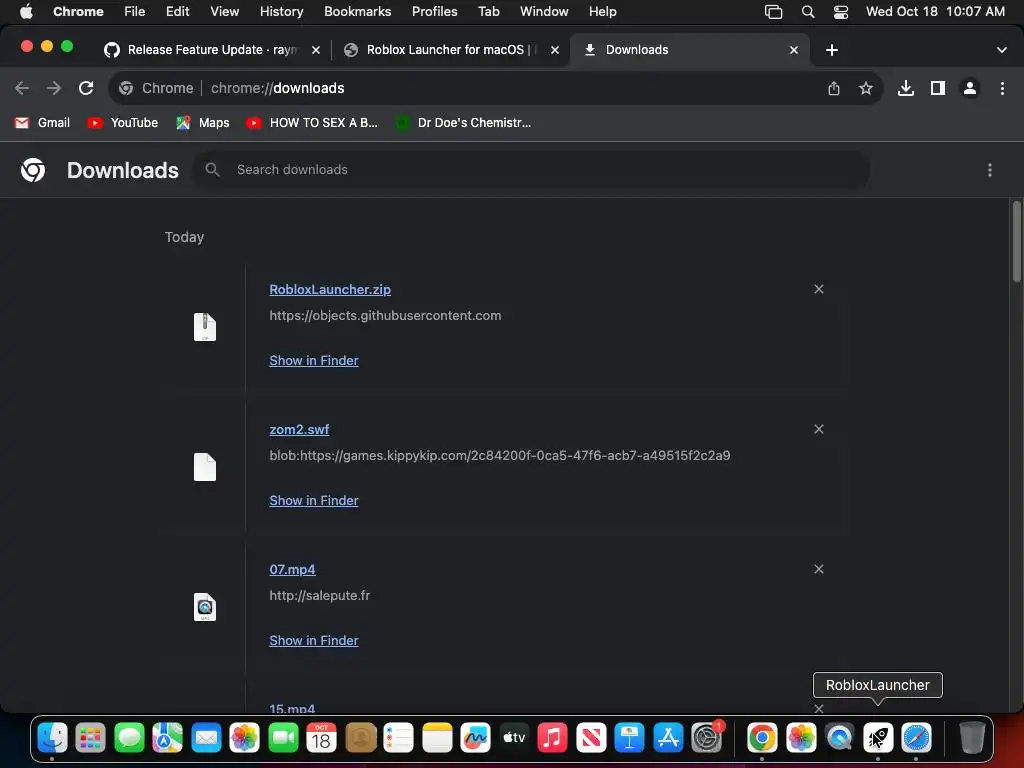Open Finder from the Dock
The image size is (1024, 768).
pyautogui.click(x=52, y=738)
